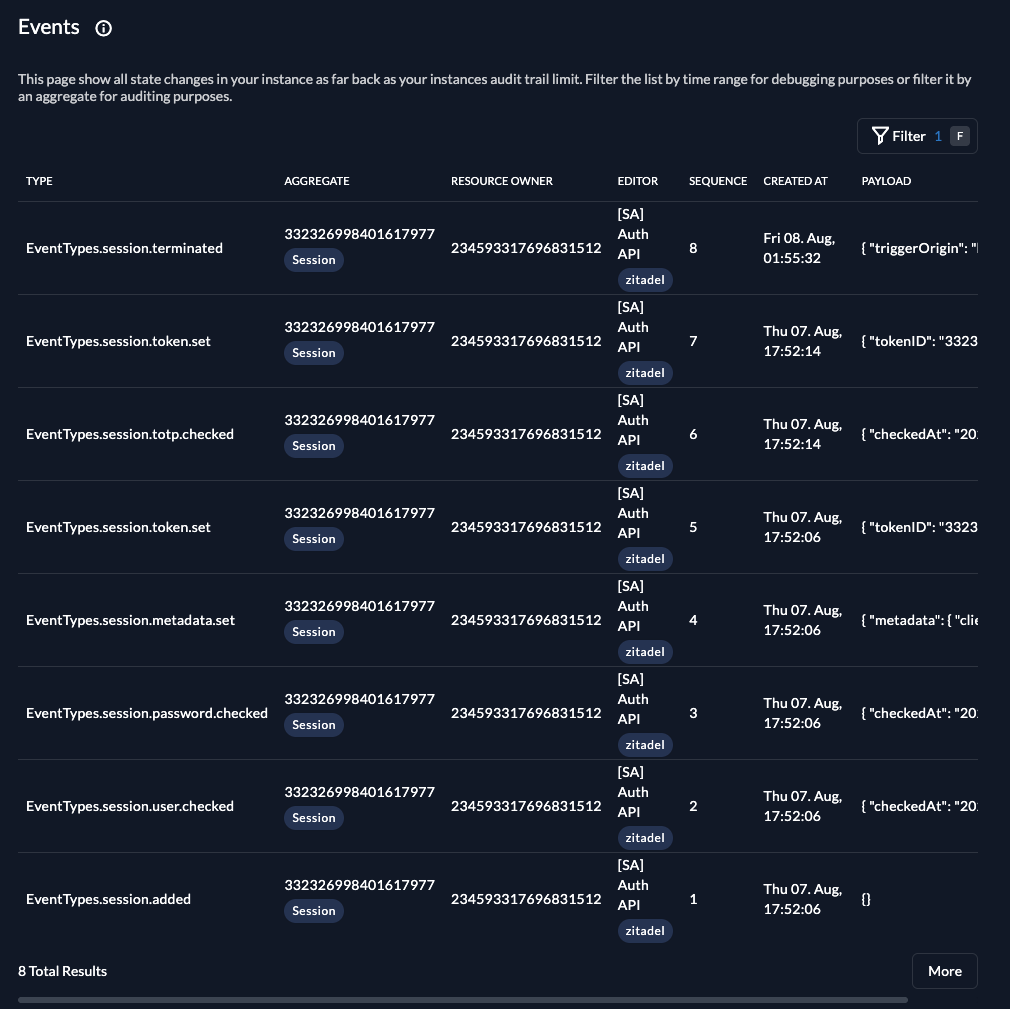1010x1009 pixels.
Task: Click the tokenID payload in sequence 7 row
Action: pos(919,341)
